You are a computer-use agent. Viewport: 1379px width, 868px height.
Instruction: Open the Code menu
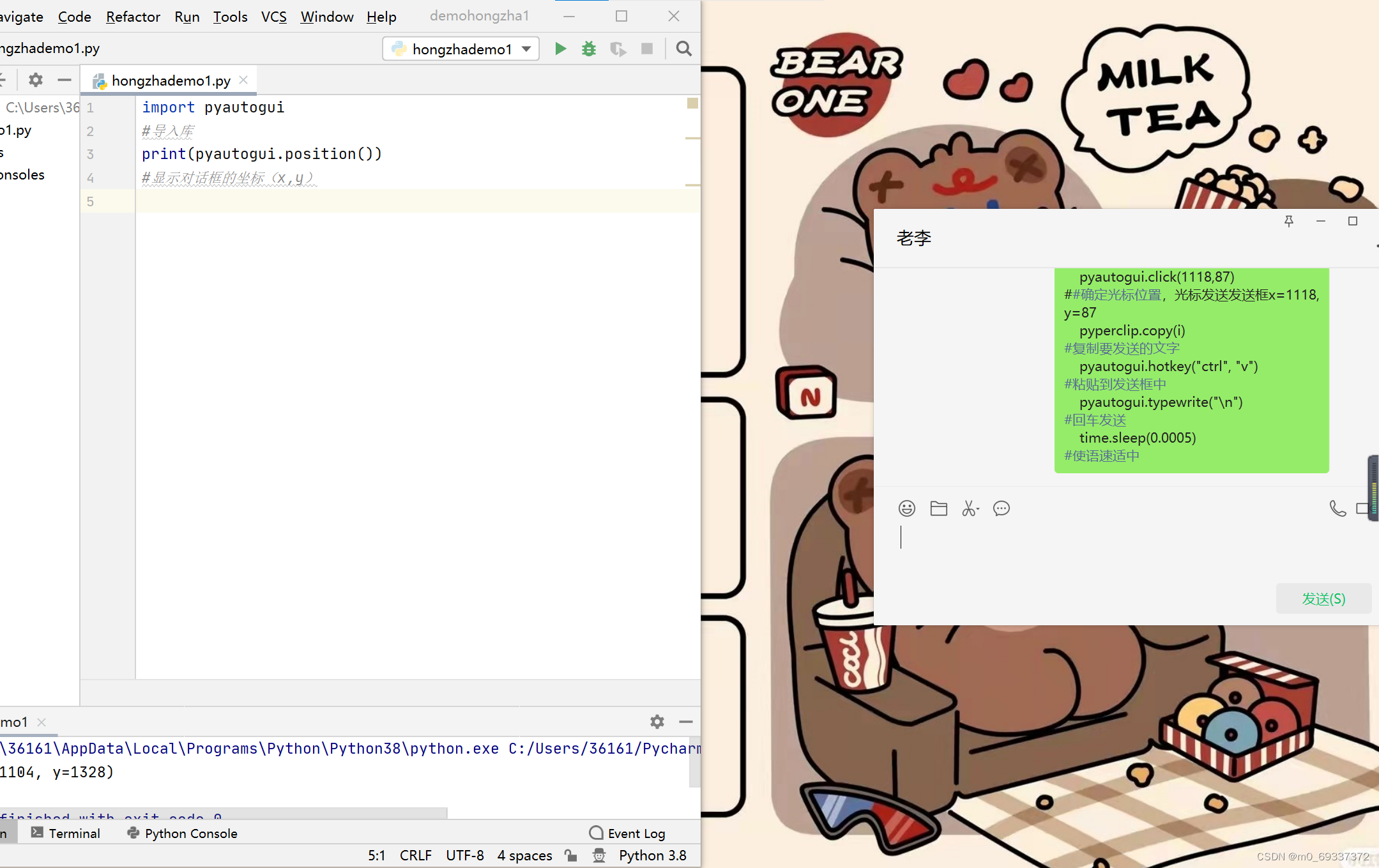[x=75, y=17]
